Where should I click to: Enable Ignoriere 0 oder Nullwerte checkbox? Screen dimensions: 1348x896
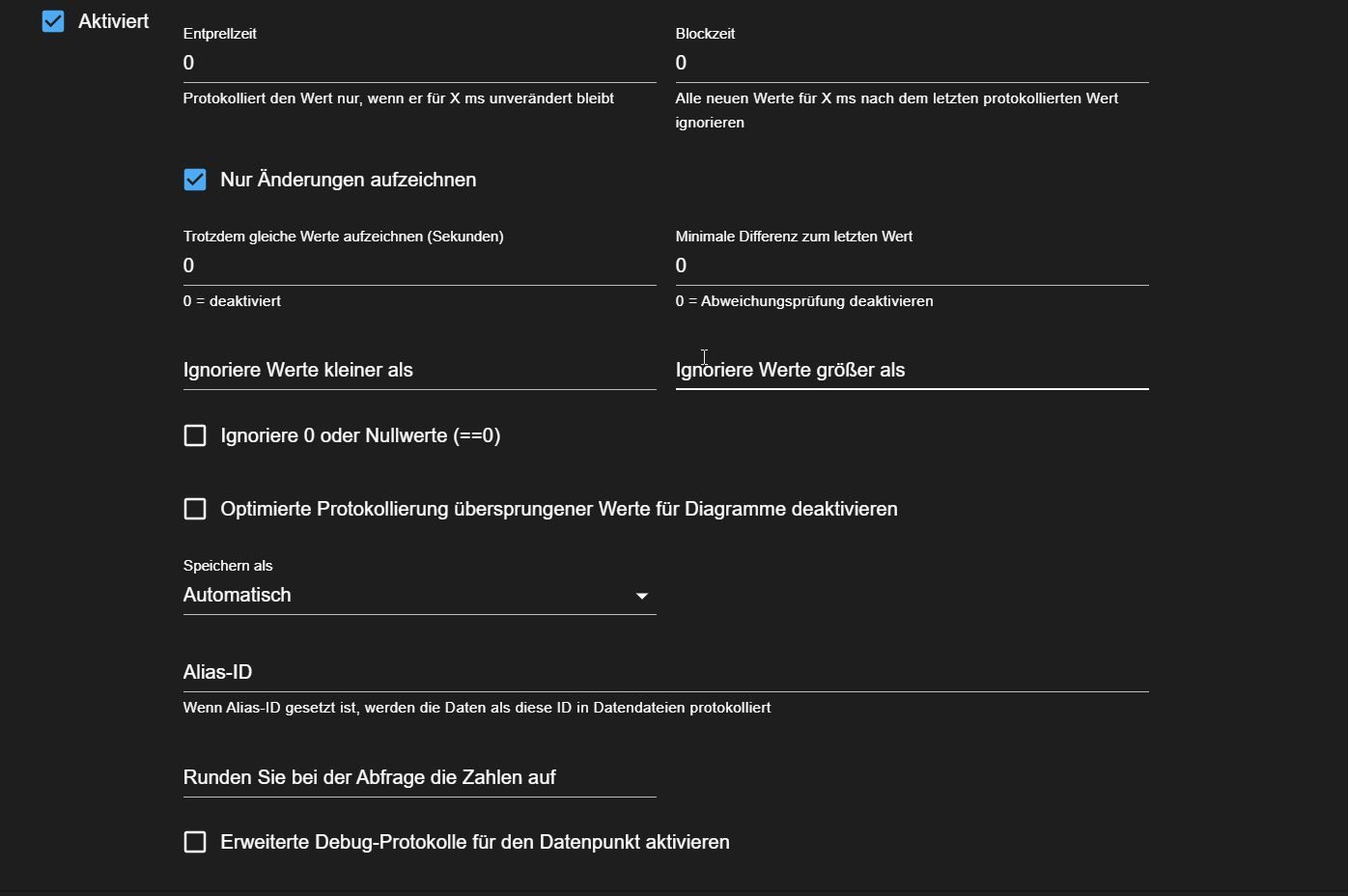click(x=195, y=435)
